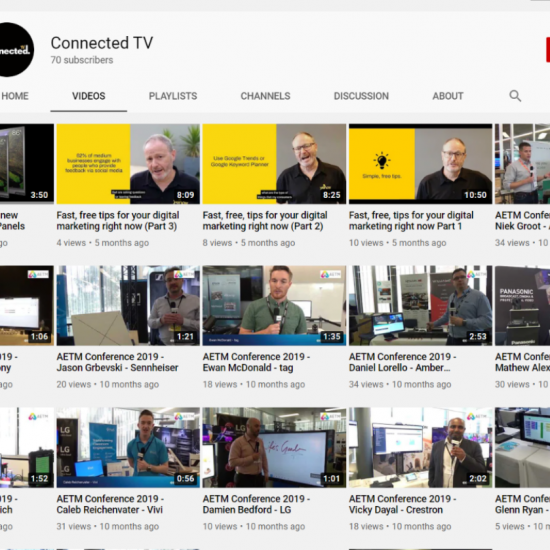Open title 'Fast, free, tips... Part 1'
The width and height of the screenshot is (550, 550).
pos(411,221)
